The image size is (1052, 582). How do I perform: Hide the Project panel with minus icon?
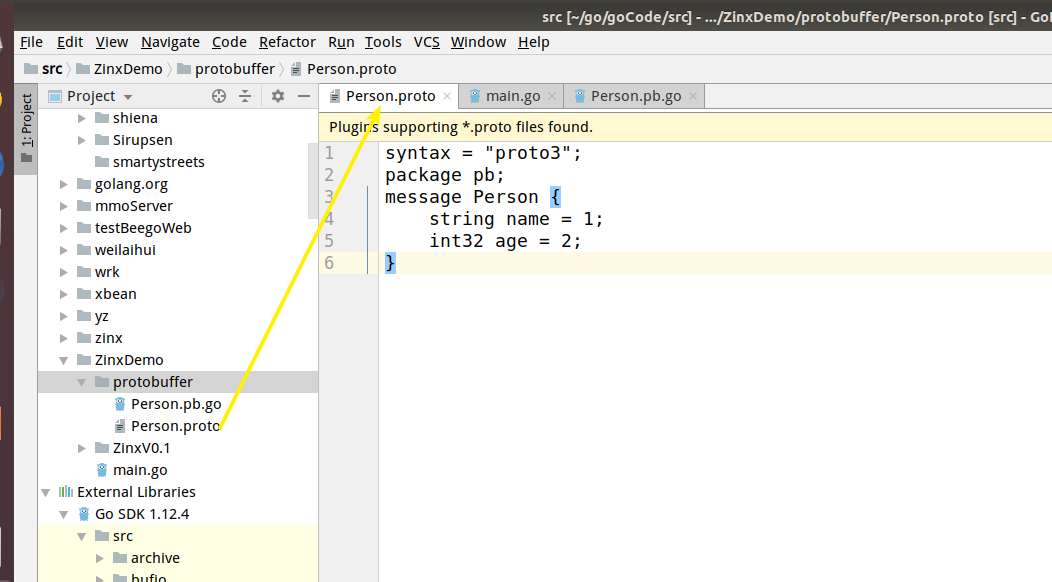(x=304, y=96)
